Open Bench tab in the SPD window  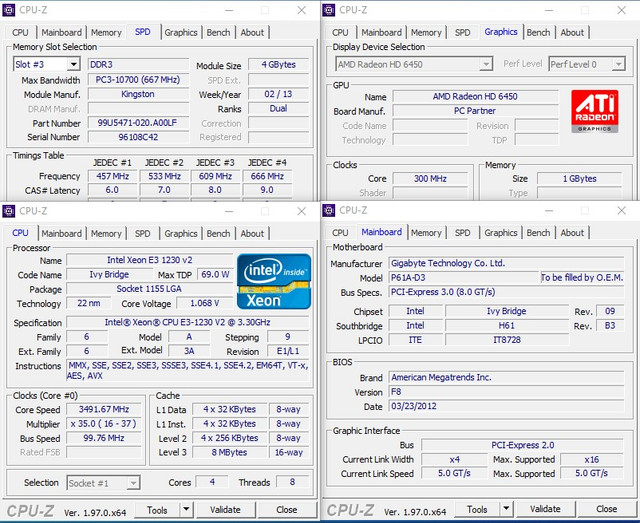(x=218, y=32)
